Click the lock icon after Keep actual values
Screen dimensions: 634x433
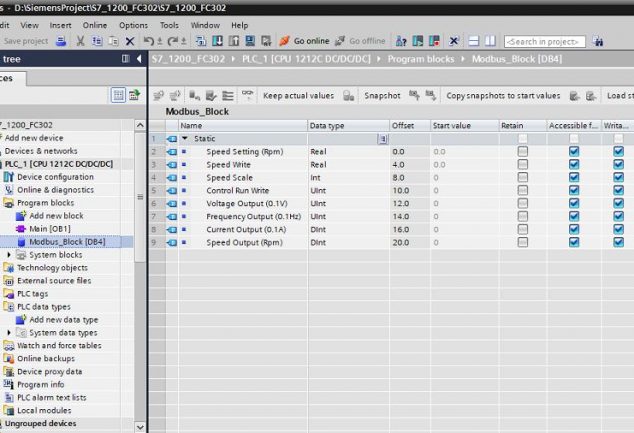(349, 96)
